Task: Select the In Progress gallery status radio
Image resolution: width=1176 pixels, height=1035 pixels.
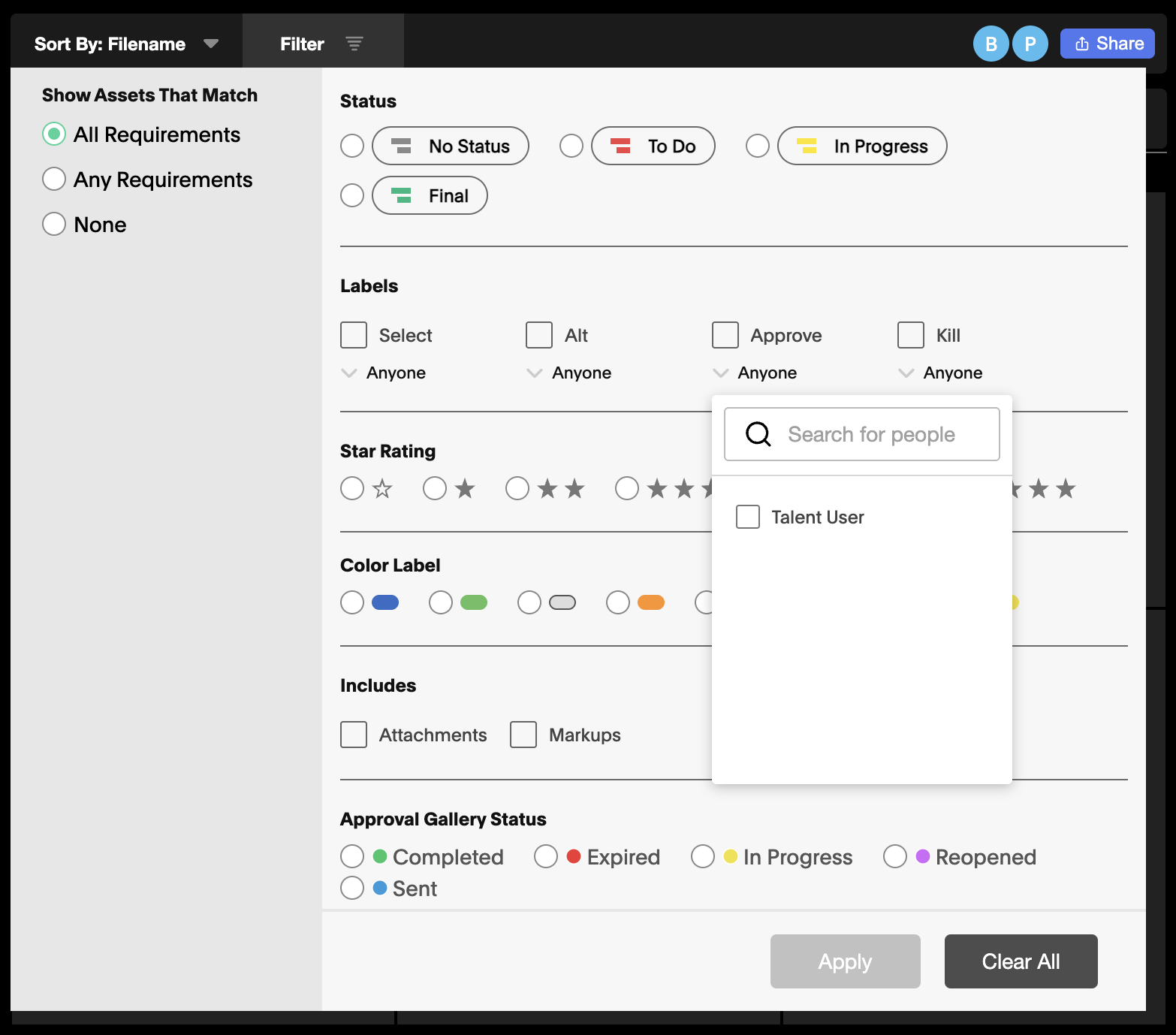Action: pos(703,856)
